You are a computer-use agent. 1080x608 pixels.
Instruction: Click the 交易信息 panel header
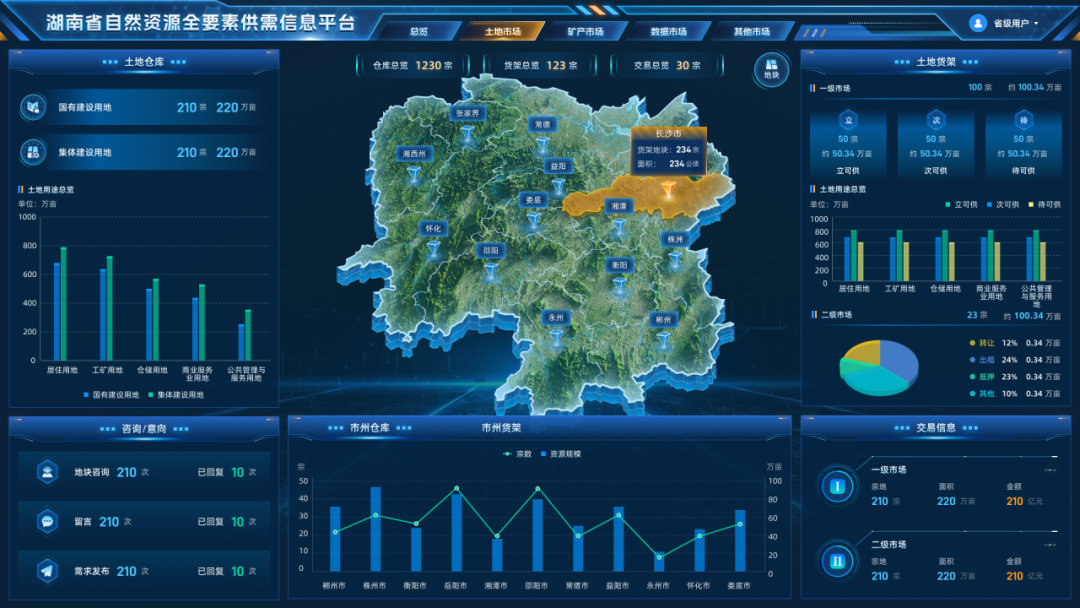coord(935,428)
